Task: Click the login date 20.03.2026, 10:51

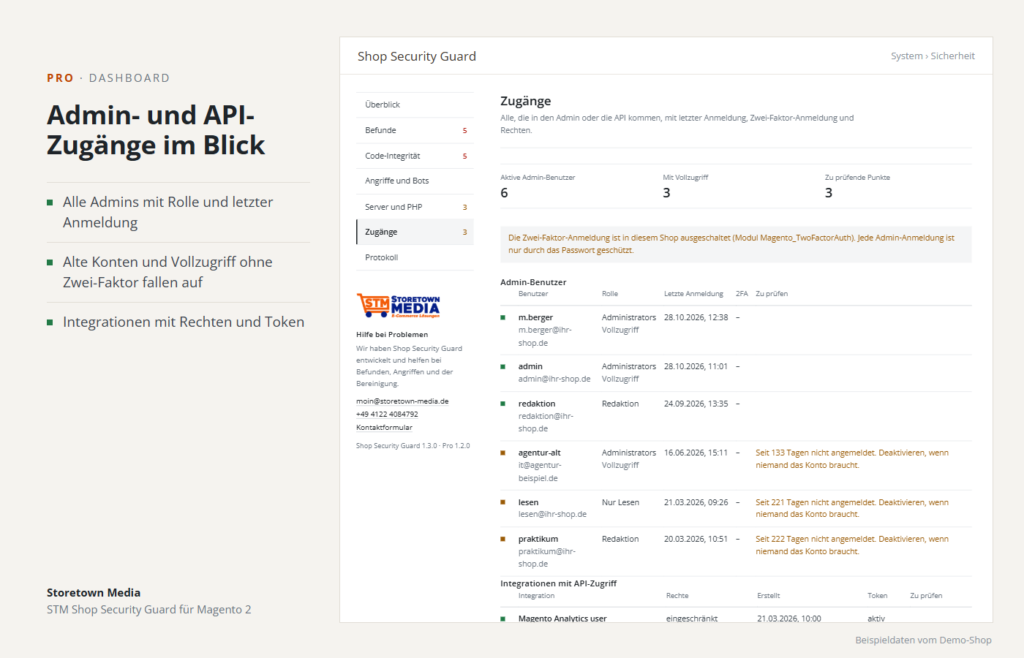Action: click(696, 539)
